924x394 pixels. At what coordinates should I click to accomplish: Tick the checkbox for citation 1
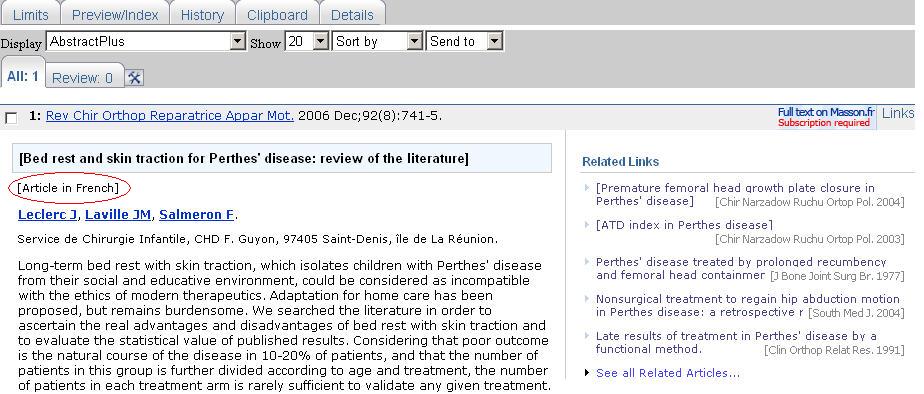point(11,118)
